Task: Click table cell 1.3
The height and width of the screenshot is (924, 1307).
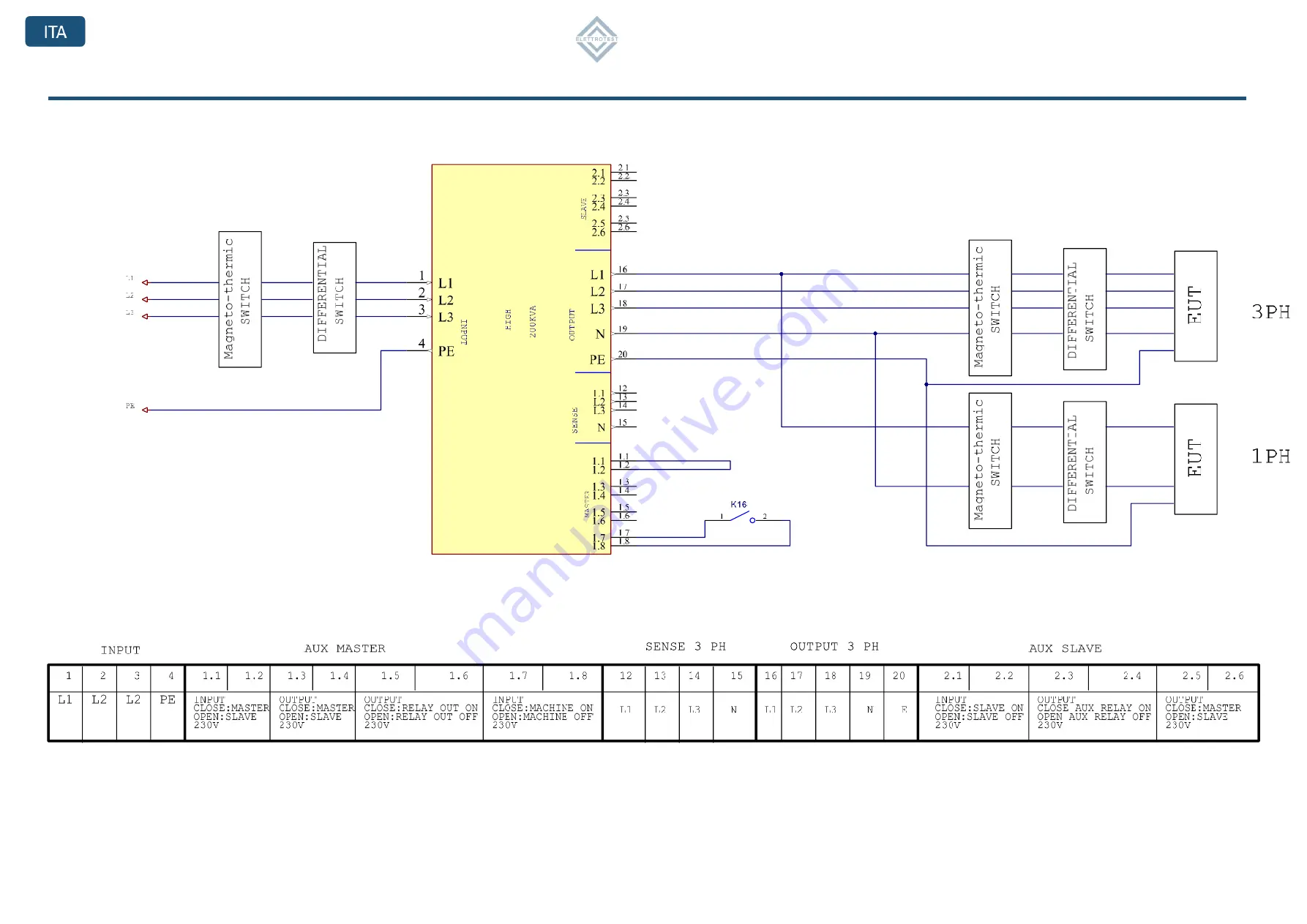Action: point(291,677)
